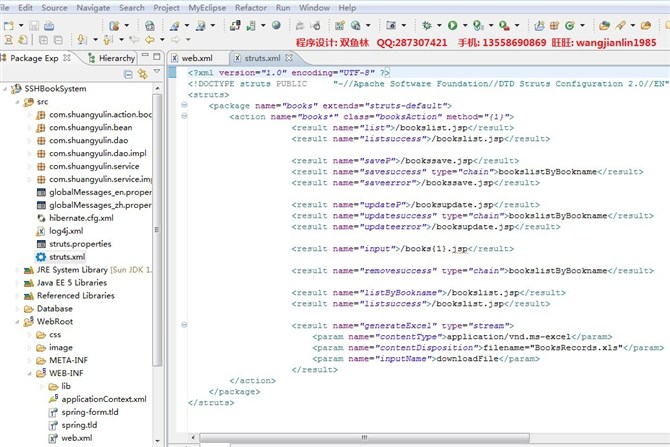Screen dimensions: 670x447
Task: Open the Help menu
Action: (347, 8)
